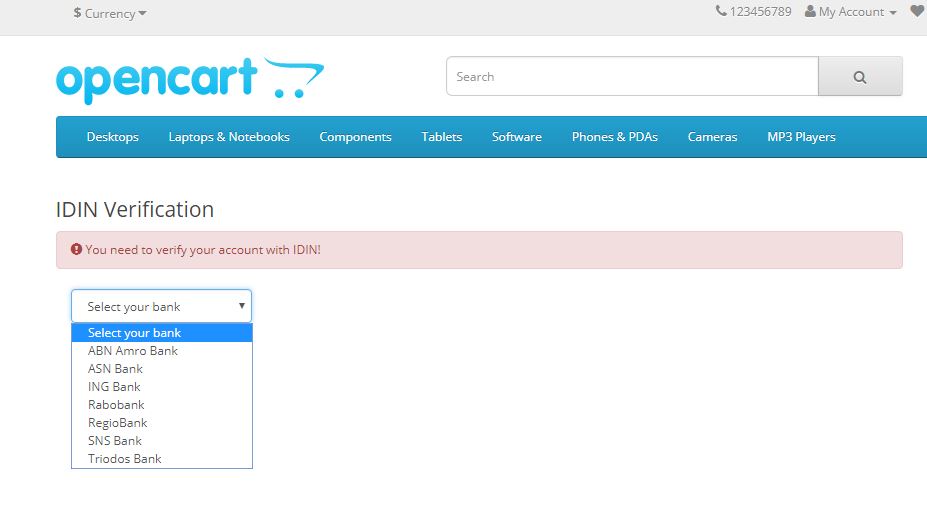Viewport: 927px width, 516px height.
Task: Choose the highlighted Select your bank option
Action: [x=162, y=333]
